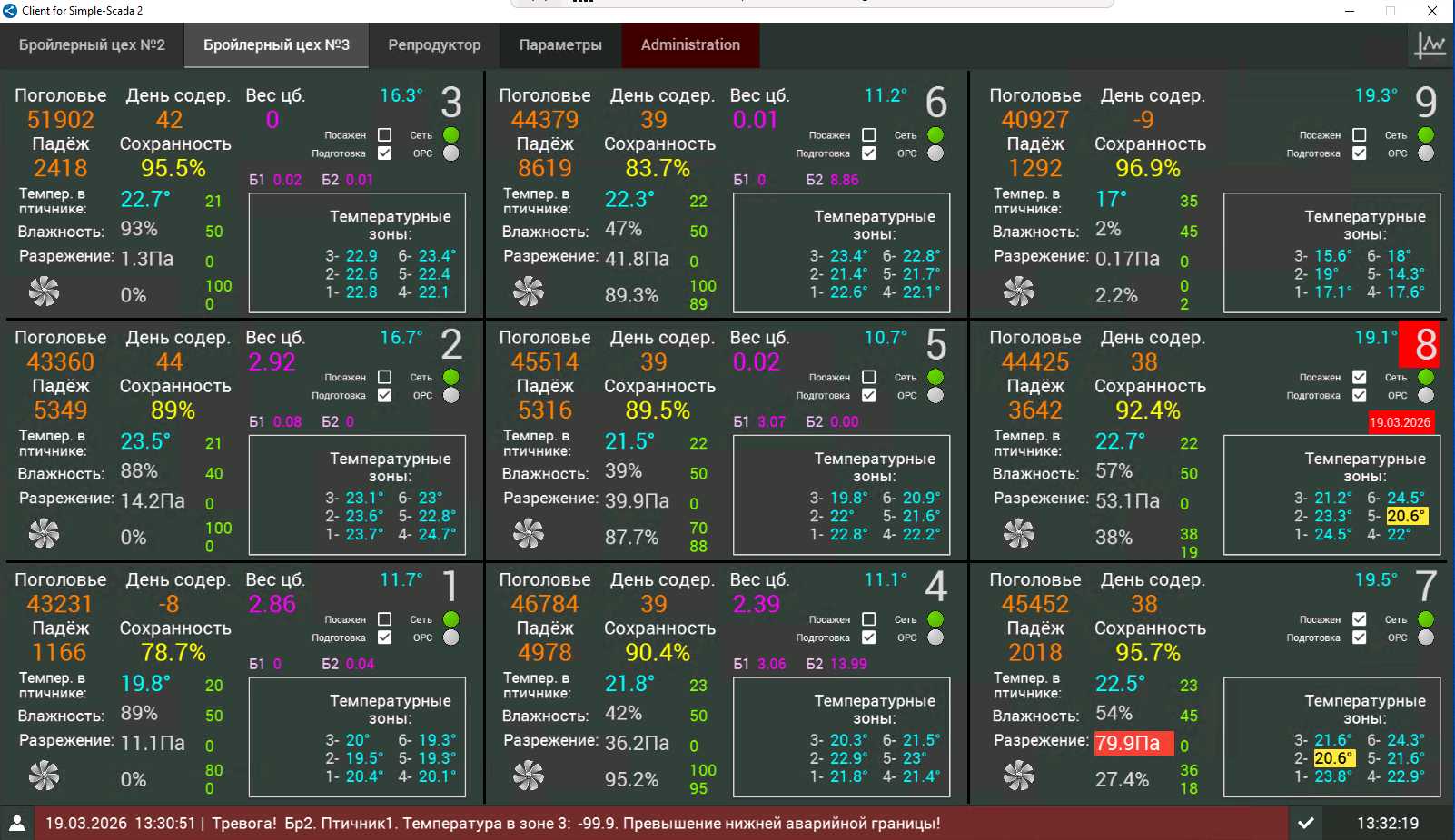Open the Administration tab
This screenshot has height=840, width=1455.
click(x=690, y=44)
